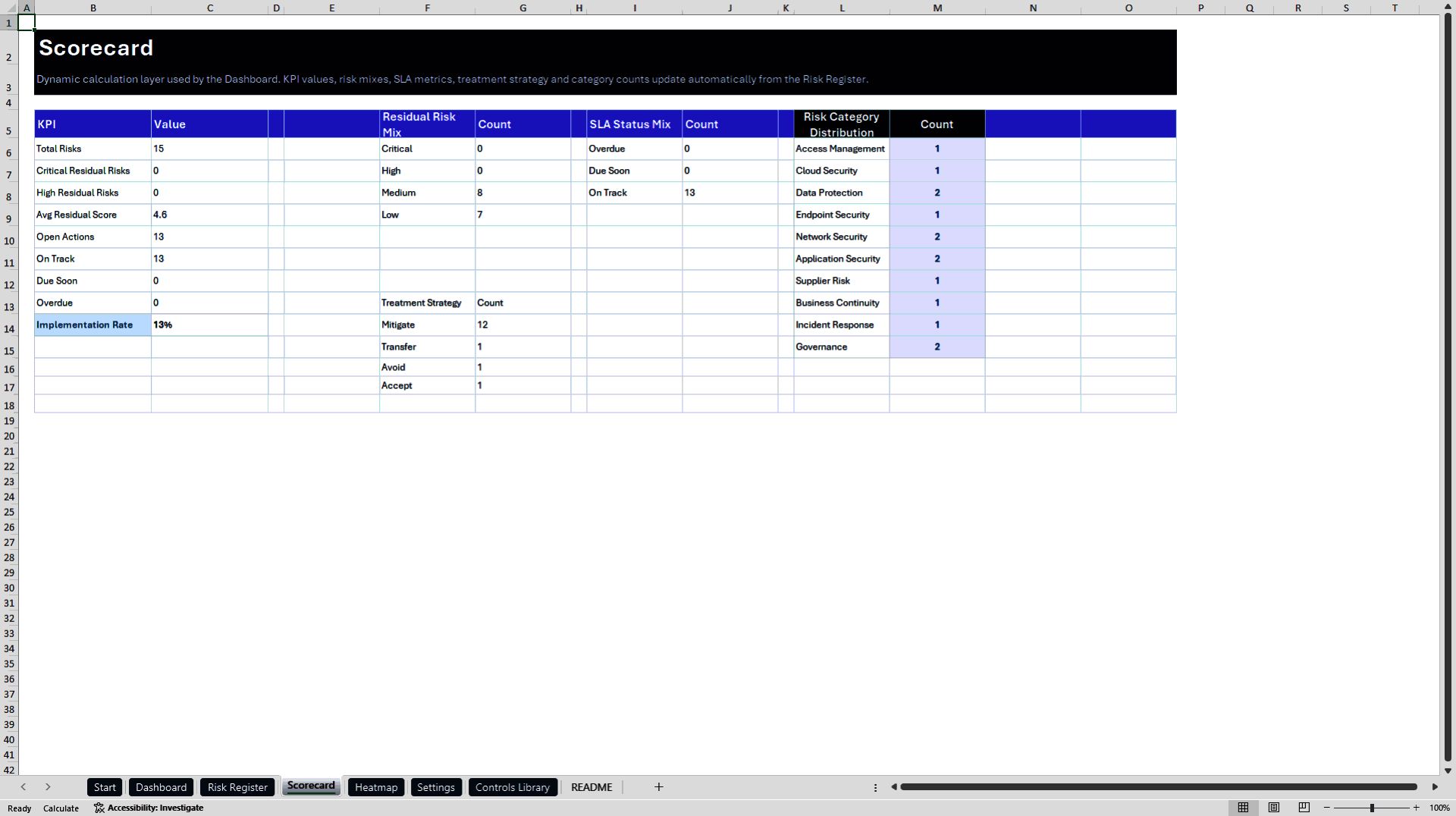Switch to Page Layout view icon
Screen dimensions: 1456x816
click(x=1274, y=808)
